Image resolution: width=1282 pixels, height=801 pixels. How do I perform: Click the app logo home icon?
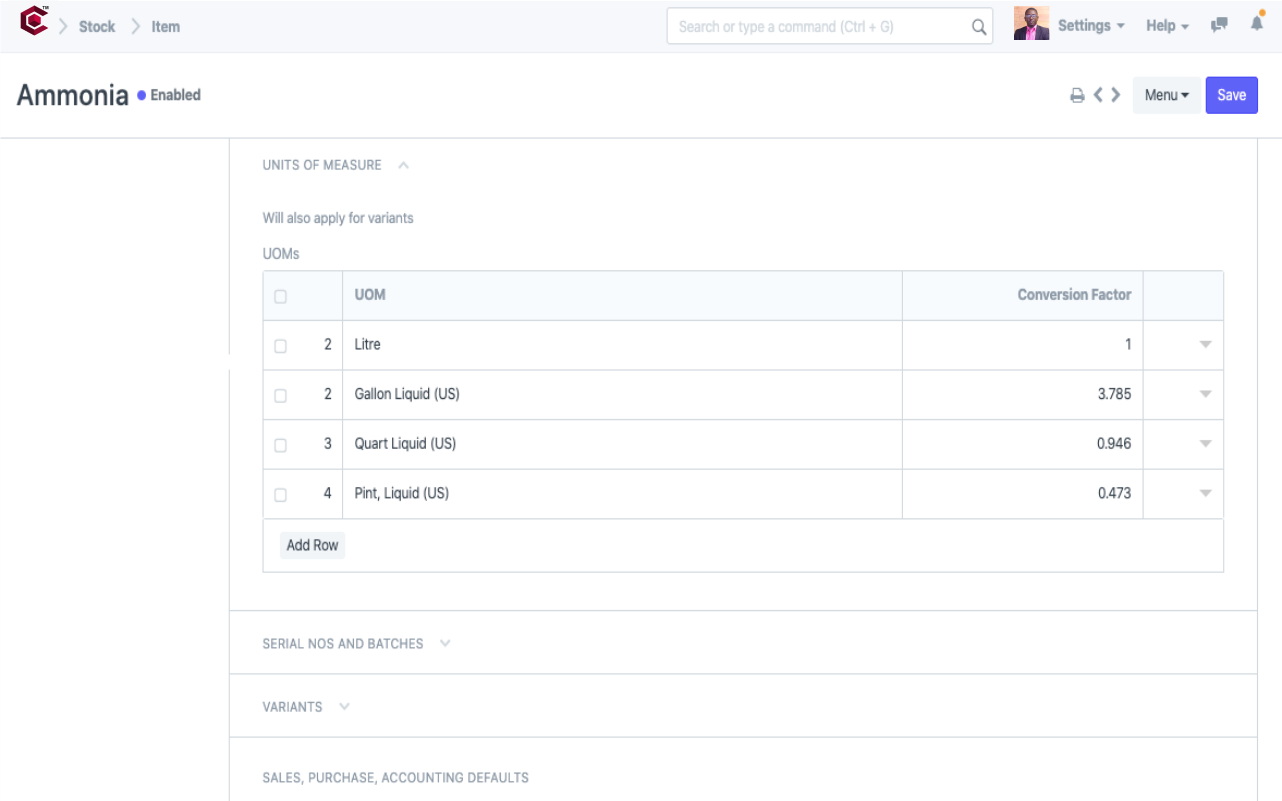tap(34, 22)
